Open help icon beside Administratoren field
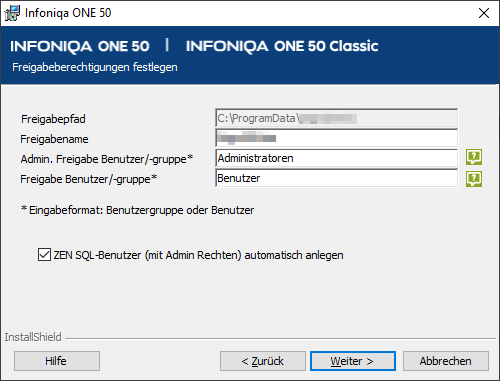This screenshot has height=381, width=500. tap(474, 157)
